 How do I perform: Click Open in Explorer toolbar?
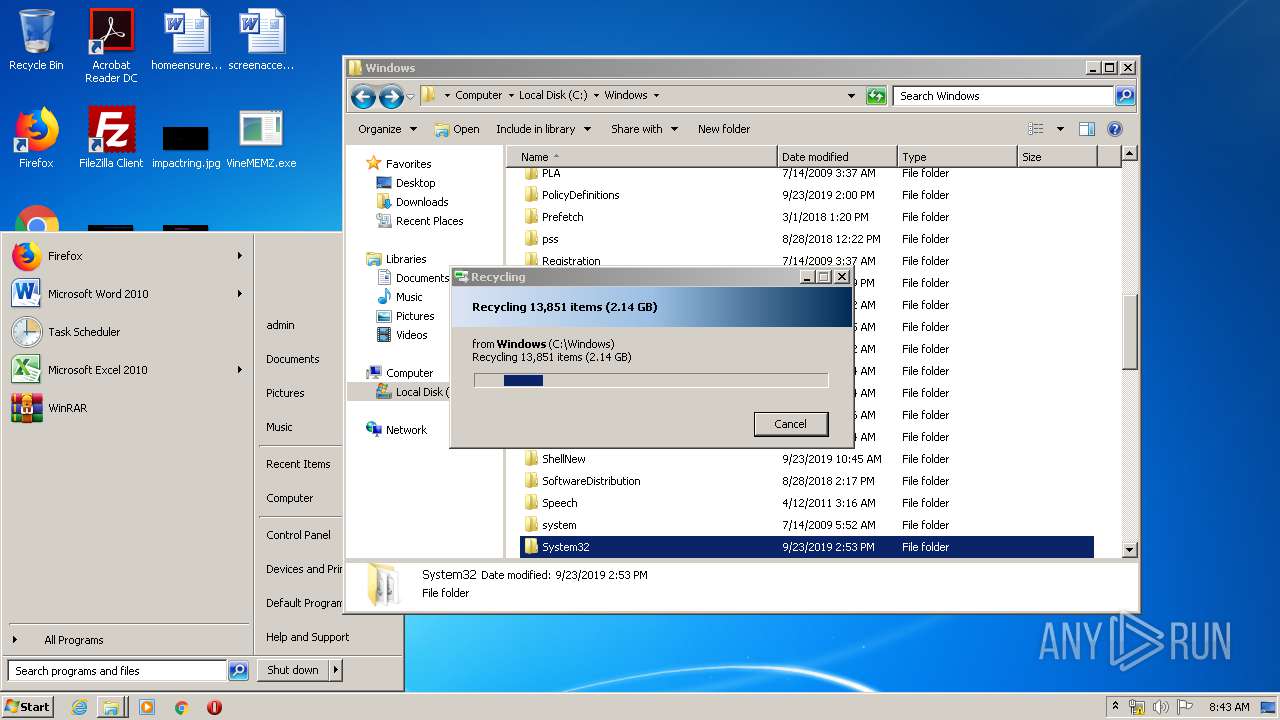457,129
